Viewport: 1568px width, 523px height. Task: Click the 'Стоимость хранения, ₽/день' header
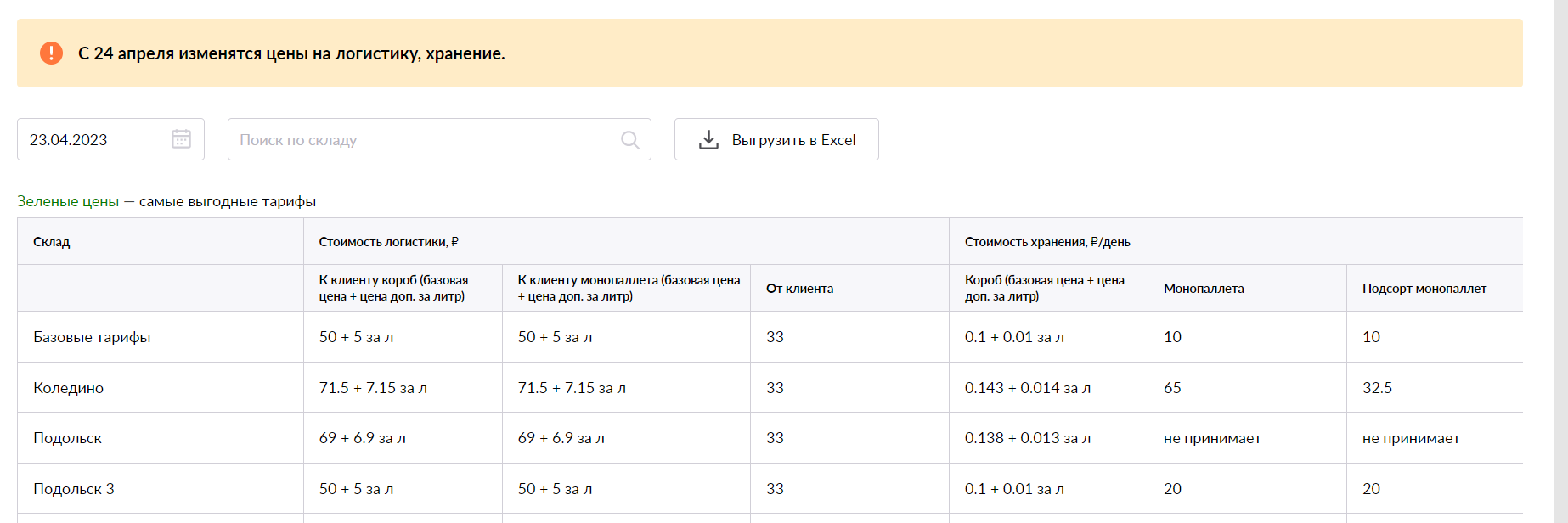pyautogui.click(x=1046, y=242)
